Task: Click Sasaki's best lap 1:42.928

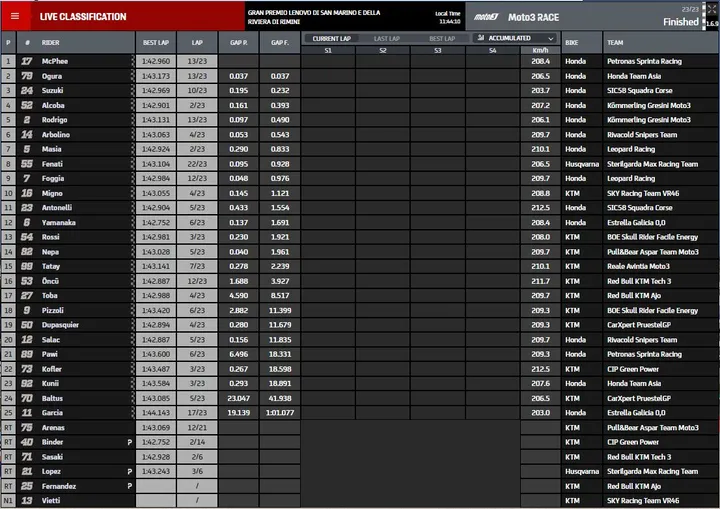Action: 156,457
